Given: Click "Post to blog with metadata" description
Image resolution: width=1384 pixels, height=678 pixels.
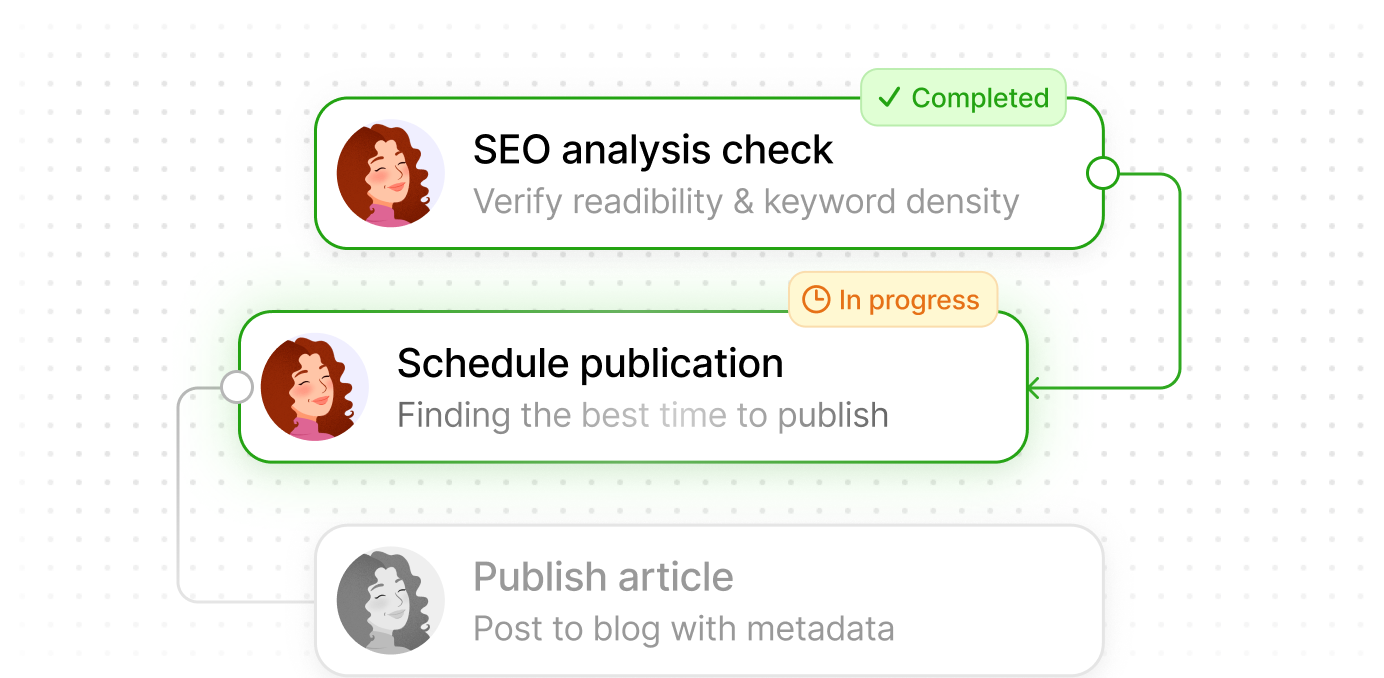Looking at the screenshot, I should 683,629.
